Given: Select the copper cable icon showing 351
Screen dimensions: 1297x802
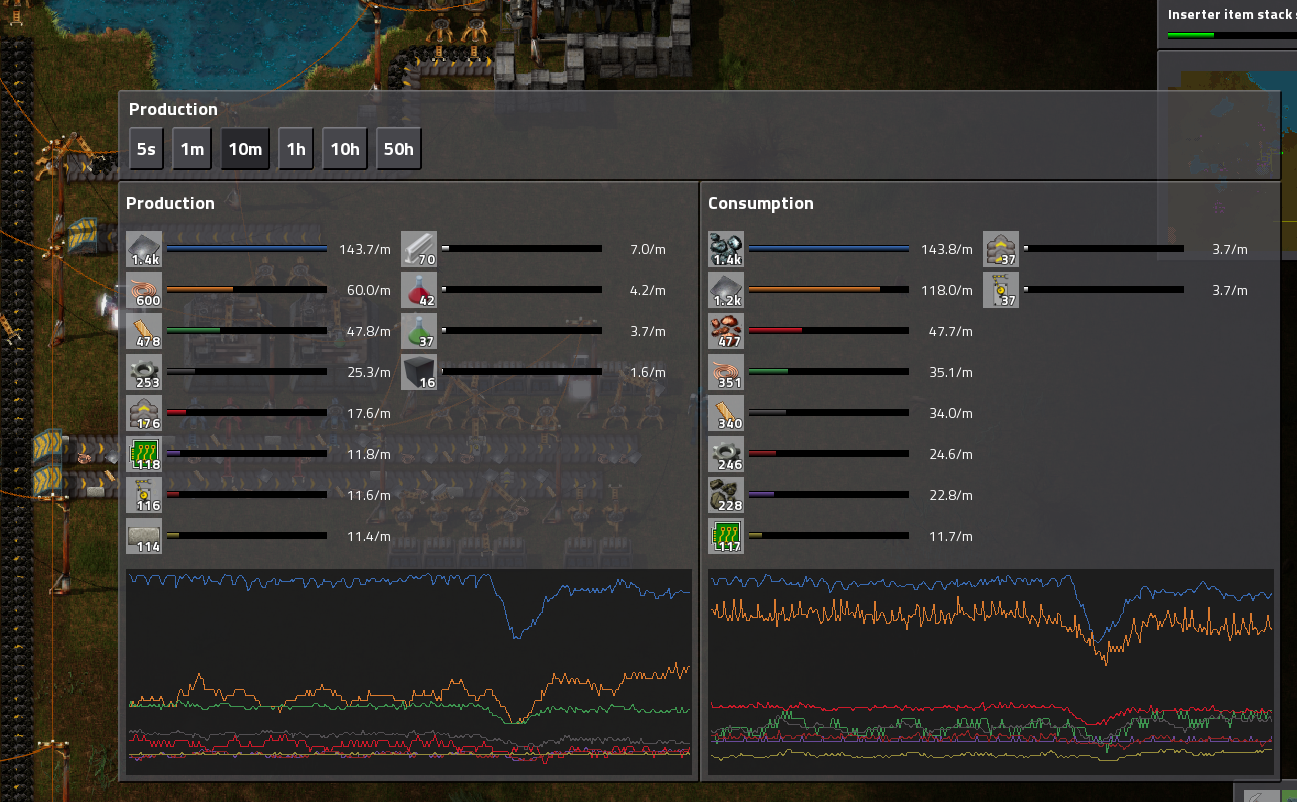Looking at the screenshot, I should click(726, 372).
